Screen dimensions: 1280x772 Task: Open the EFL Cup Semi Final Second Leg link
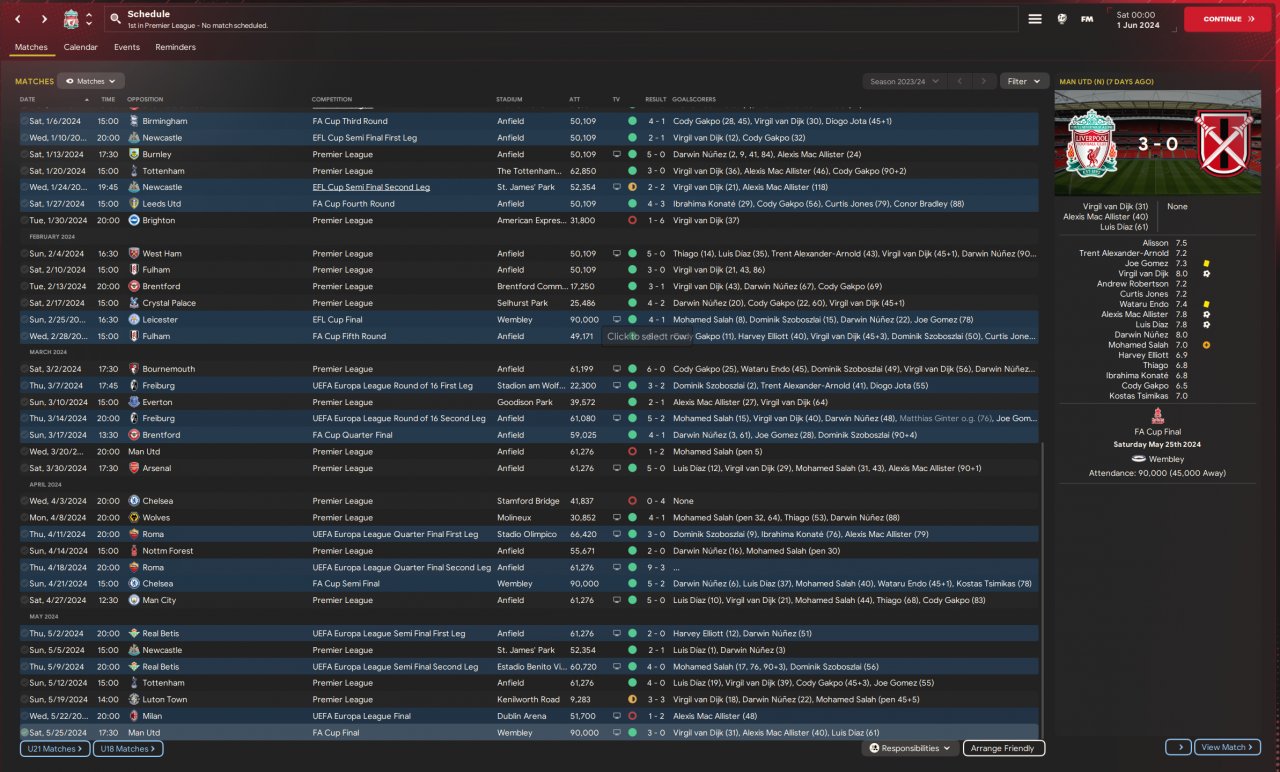coord(371,187)
